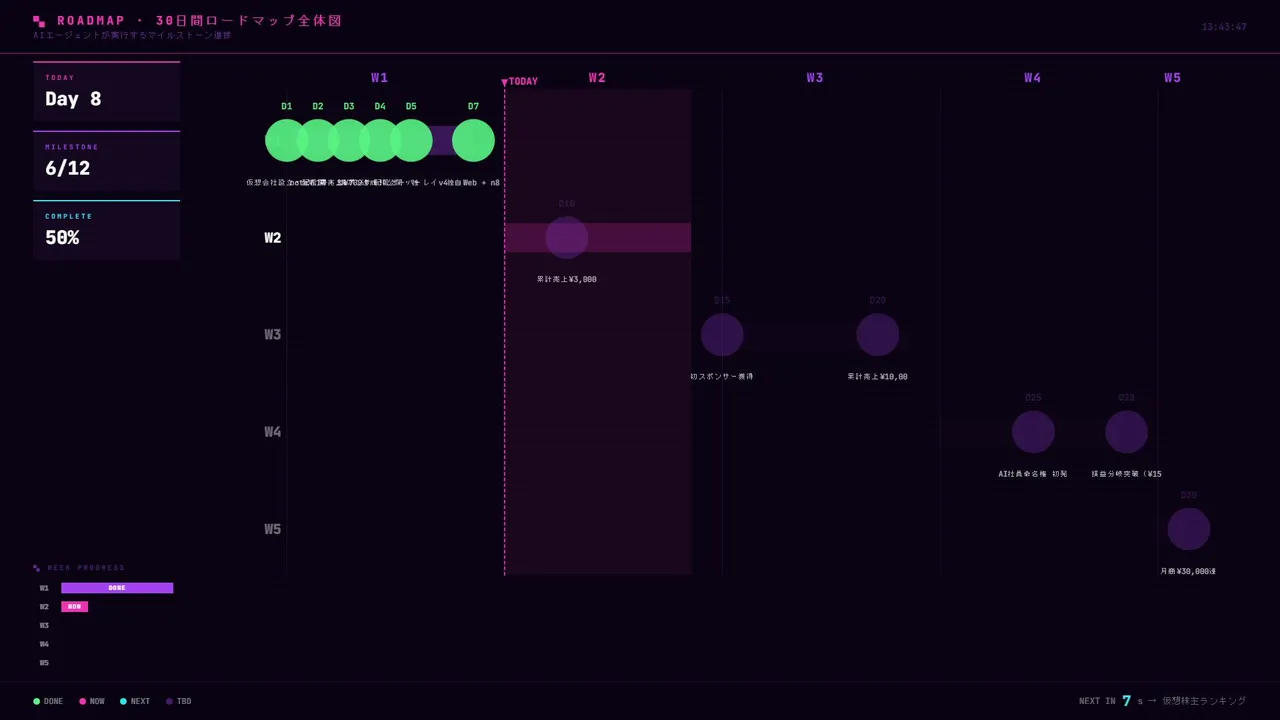The height and width of the screenshot is (720, 1280).
Task: Click the D5 day label
Action: 411,106
